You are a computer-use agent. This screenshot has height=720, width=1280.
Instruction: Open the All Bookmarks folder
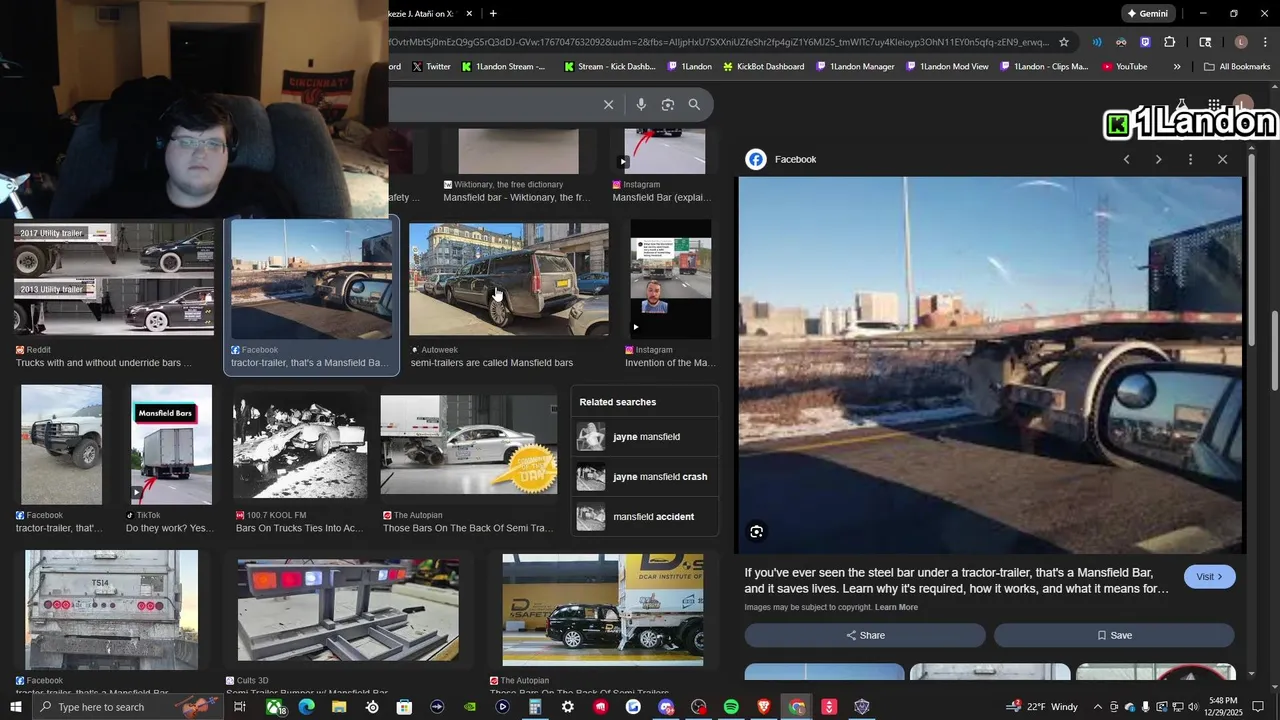pyautogui.click(x=1237, y=66)
